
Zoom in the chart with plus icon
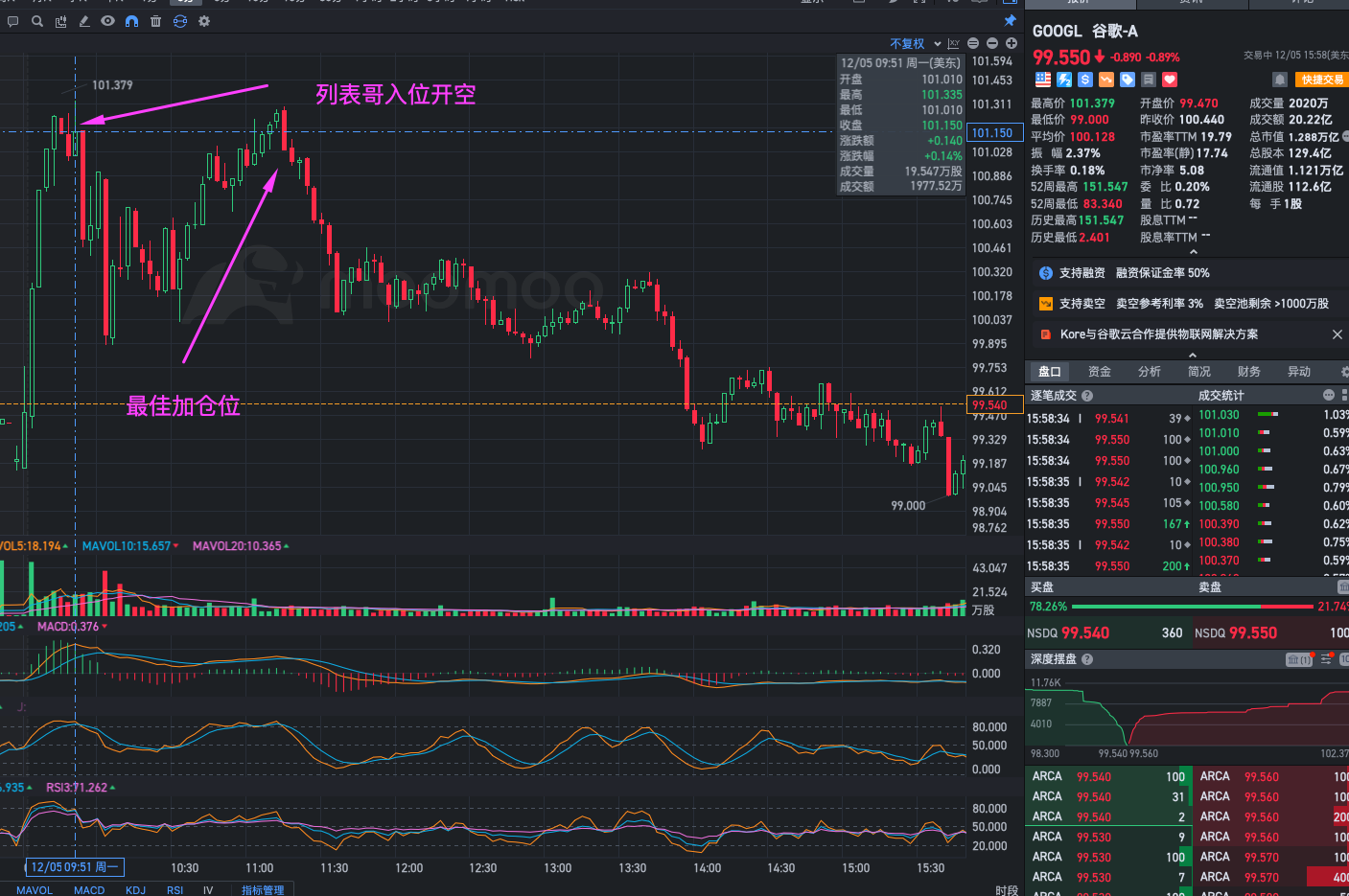tap(1012, 44)
